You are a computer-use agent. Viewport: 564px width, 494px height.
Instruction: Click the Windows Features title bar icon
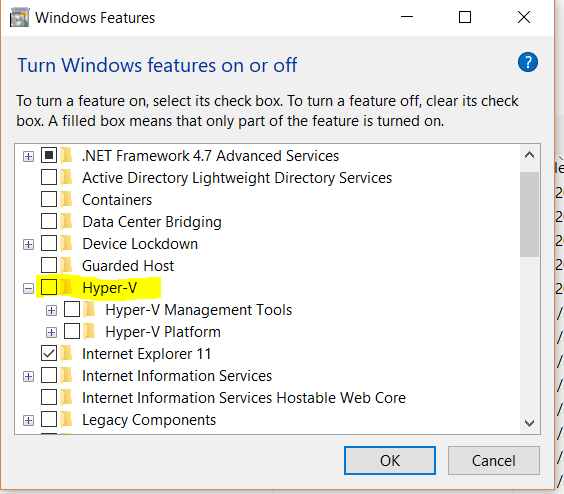point(19,18)
